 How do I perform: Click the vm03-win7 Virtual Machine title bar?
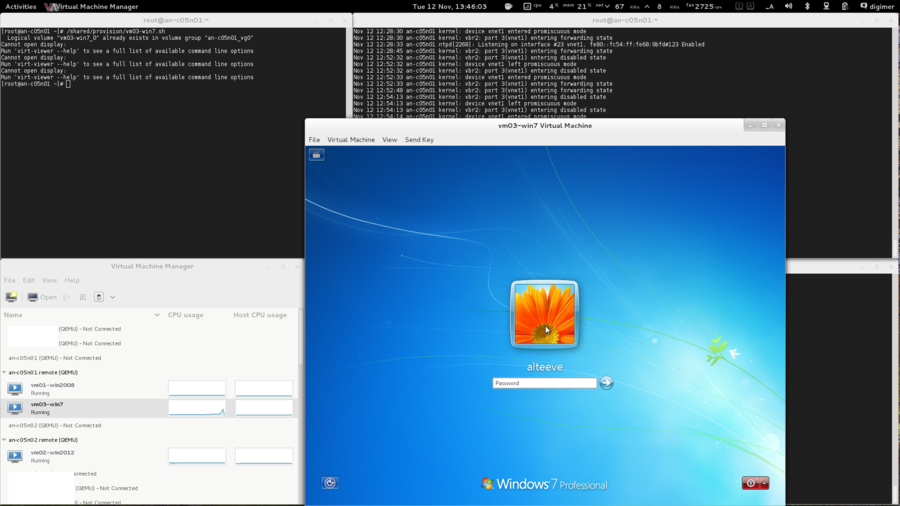pos(545,126)
